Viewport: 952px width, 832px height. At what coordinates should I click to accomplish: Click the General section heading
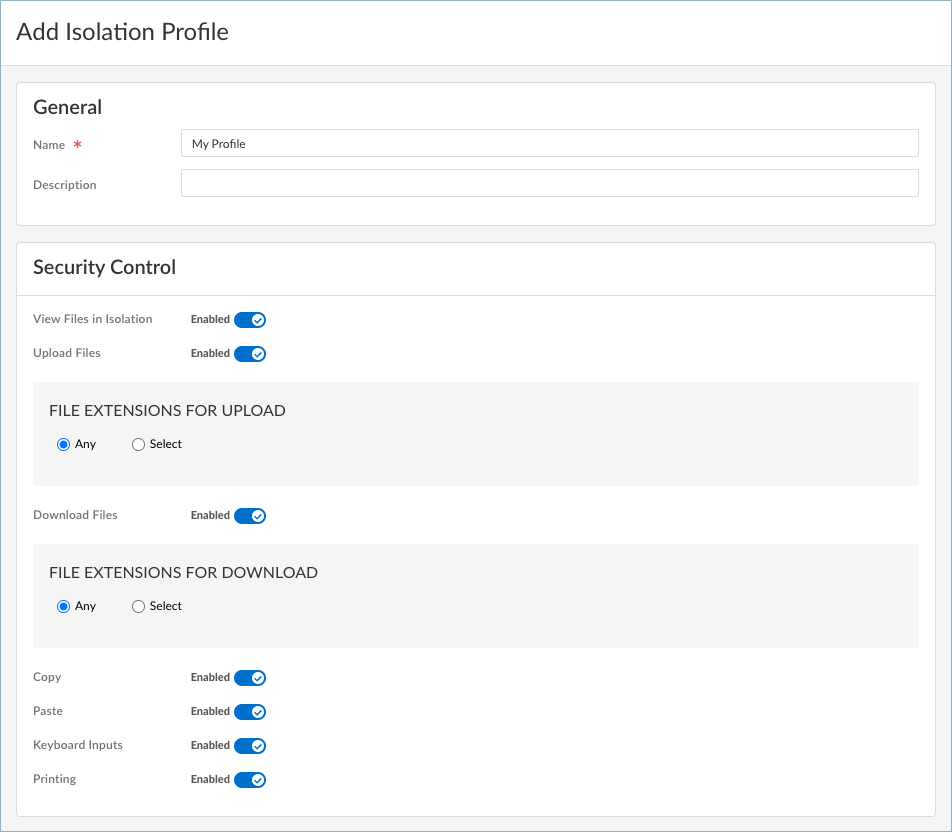pyautogui.click(x=68, y=107)
